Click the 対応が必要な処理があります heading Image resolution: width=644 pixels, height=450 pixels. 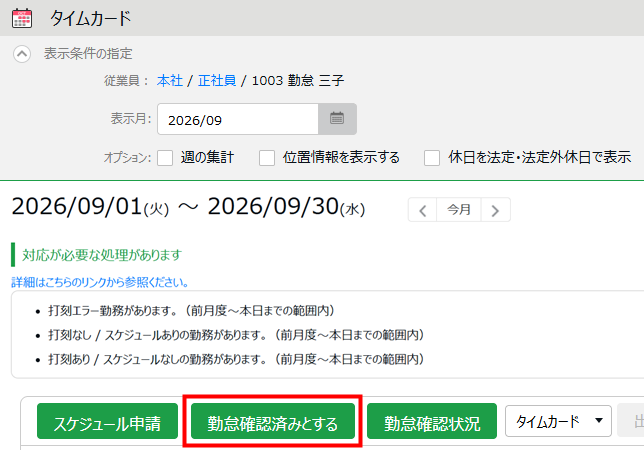pos(102,255)
